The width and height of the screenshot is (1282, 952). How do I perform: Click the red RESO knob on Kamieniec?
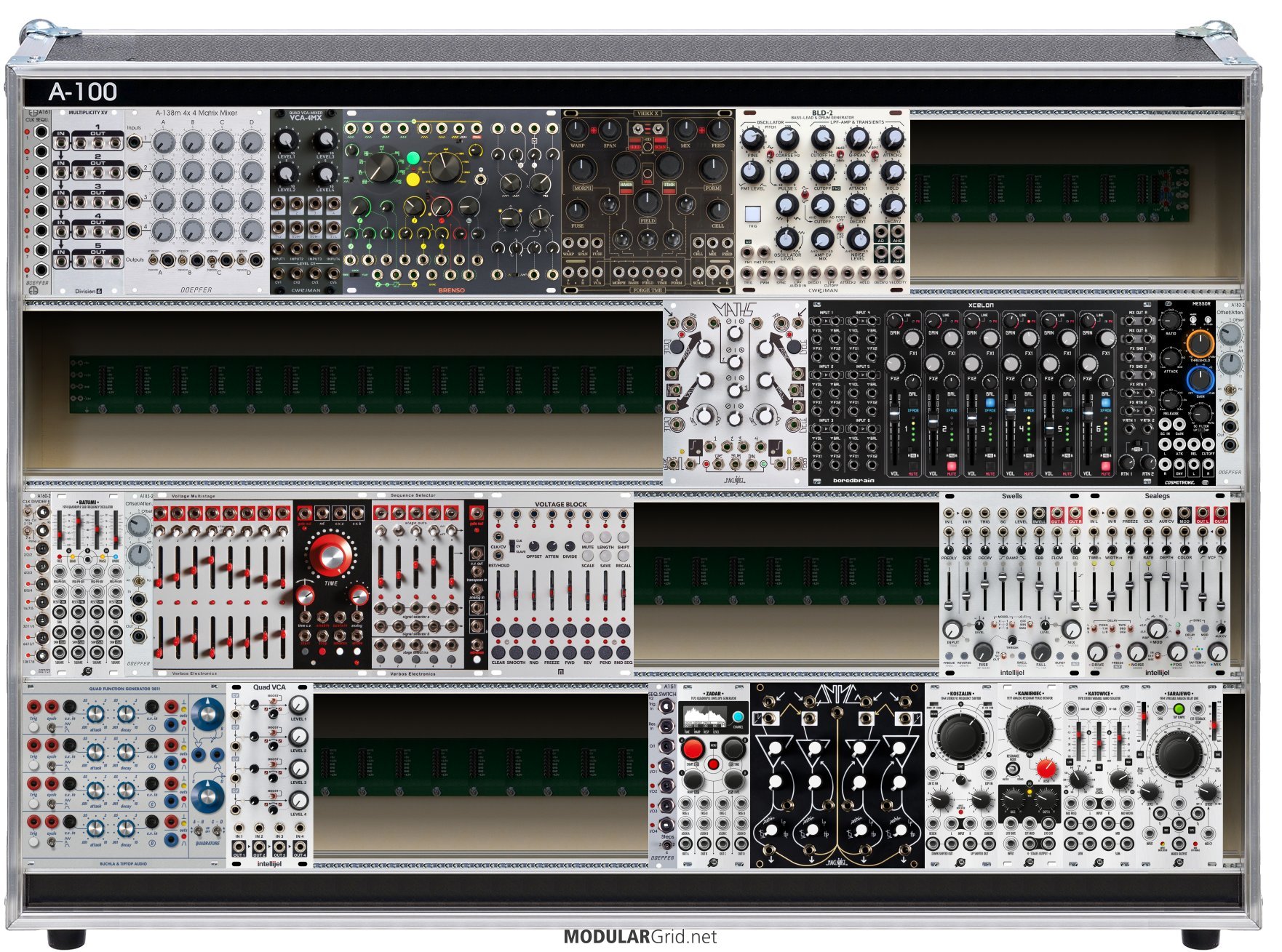(1046, 768)
